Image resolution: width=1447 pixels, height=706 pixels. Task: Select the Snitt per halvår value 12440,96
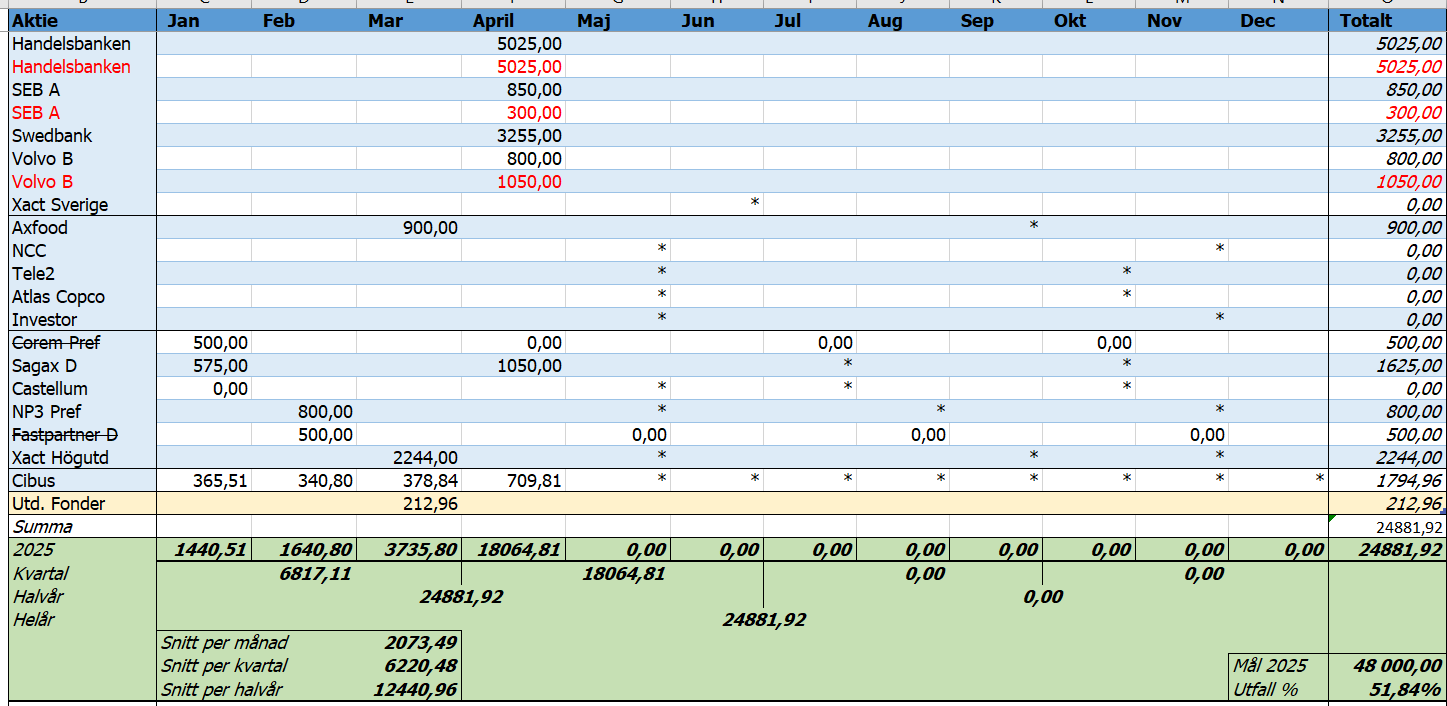coord(415,689)
